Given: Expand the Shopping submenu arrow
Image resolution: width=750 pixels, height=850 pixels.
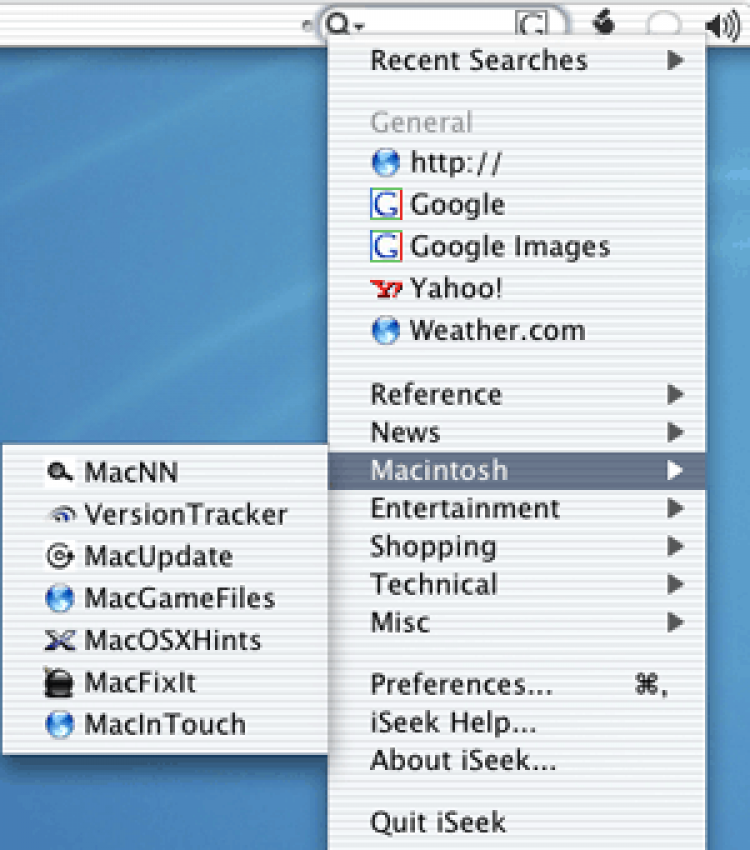Looking at the screenshot, I should click(675, 546).
